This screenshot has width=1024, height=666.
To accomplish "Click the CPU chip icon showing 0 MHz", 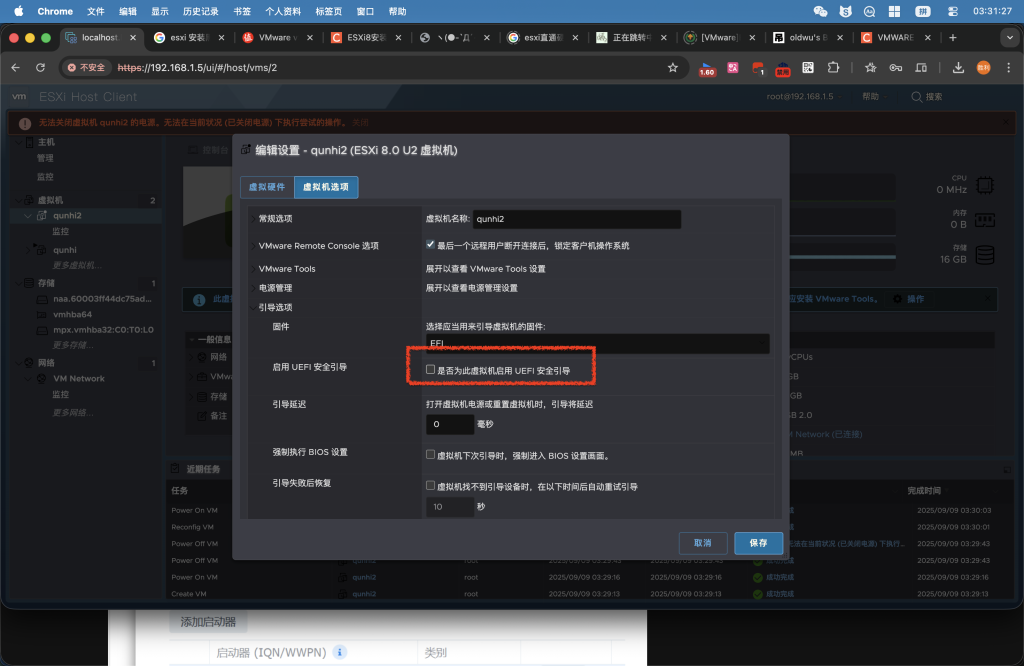I will pyautogui.click(x=983, y=185).
